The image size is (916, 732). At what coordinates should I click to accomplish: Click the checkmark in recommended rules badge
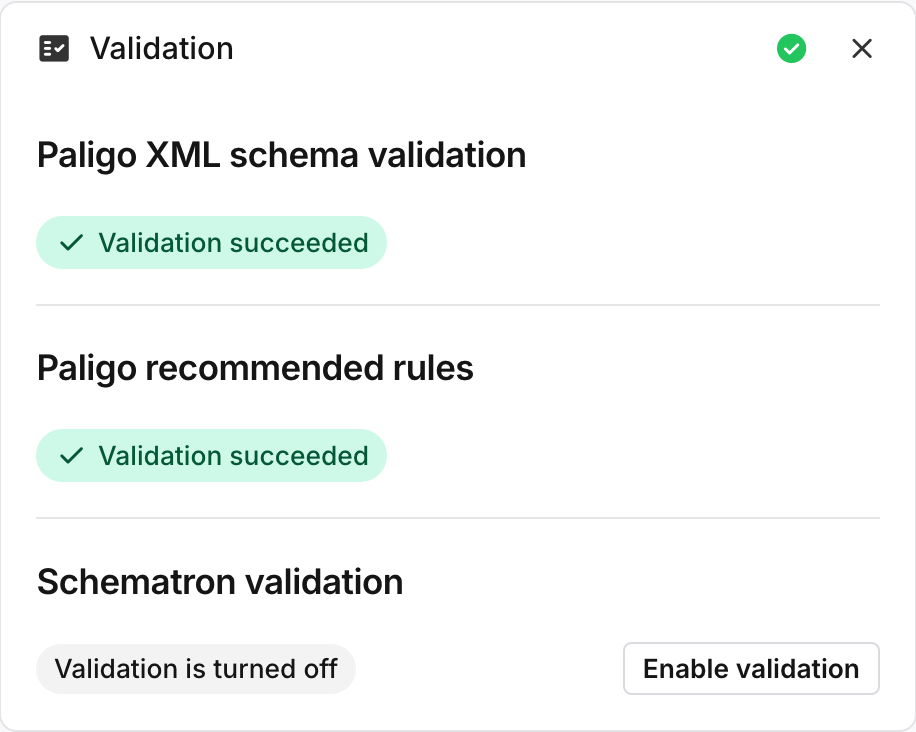pyautogui.click(x=70, y=456)
